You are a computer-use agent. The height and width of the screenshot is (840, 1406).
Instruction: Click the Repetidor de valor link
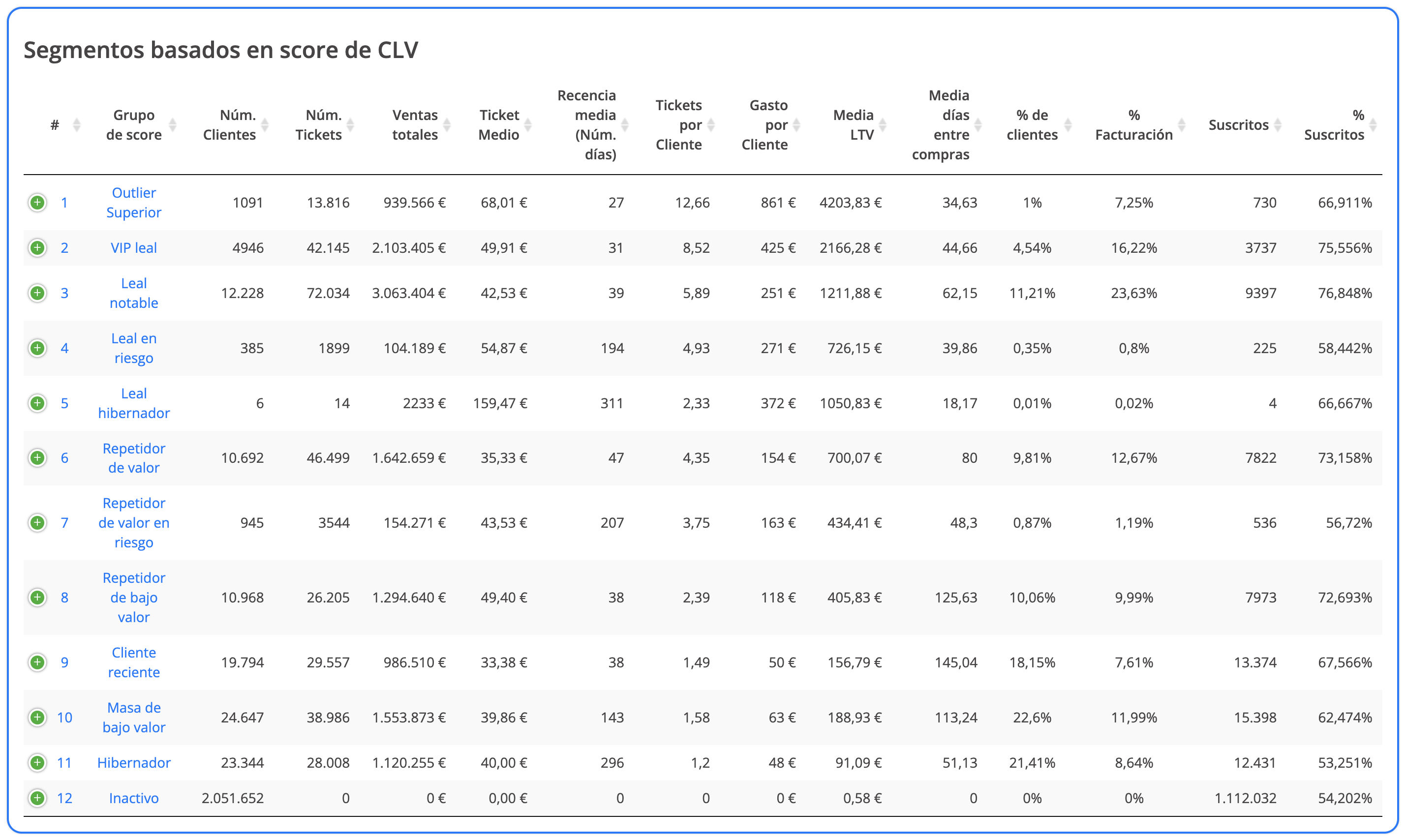pyautogui.click(x=134, y=458)
